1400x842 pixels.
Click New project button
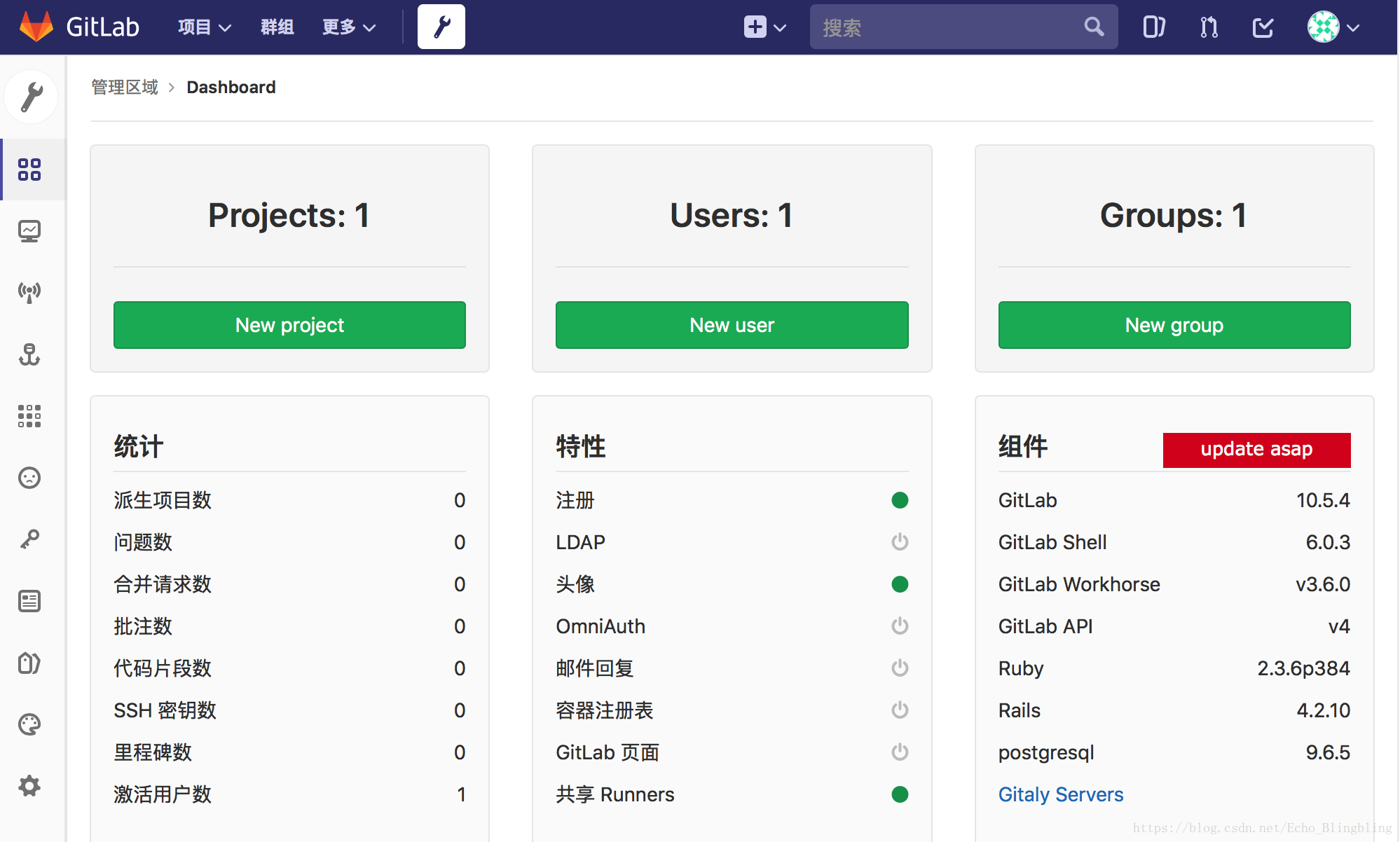pos(290,324)
